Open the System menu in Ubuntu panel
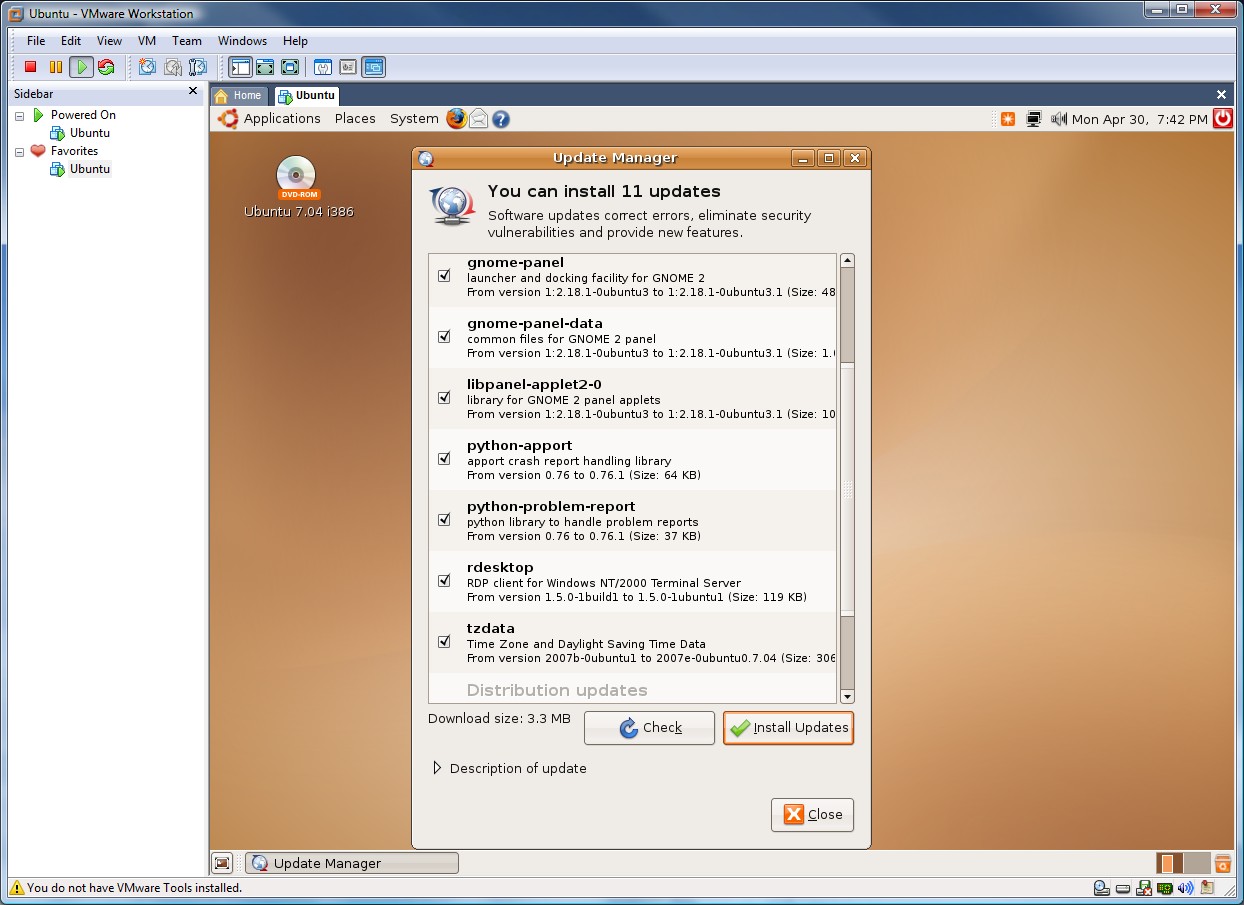1244x905 pixels. click(414, 118)
